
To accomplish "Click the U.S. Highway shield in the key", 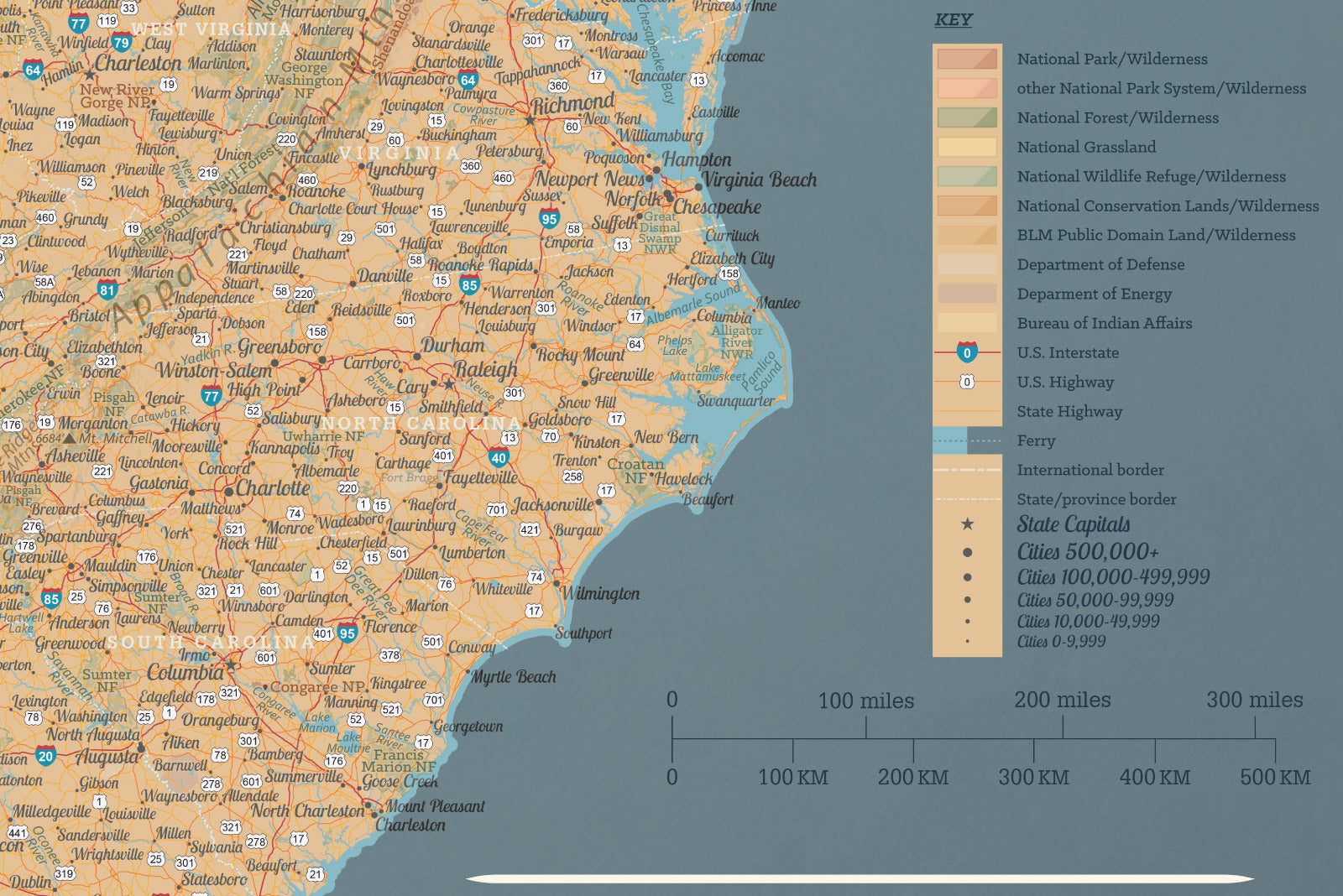I will (x=967, y=382).
